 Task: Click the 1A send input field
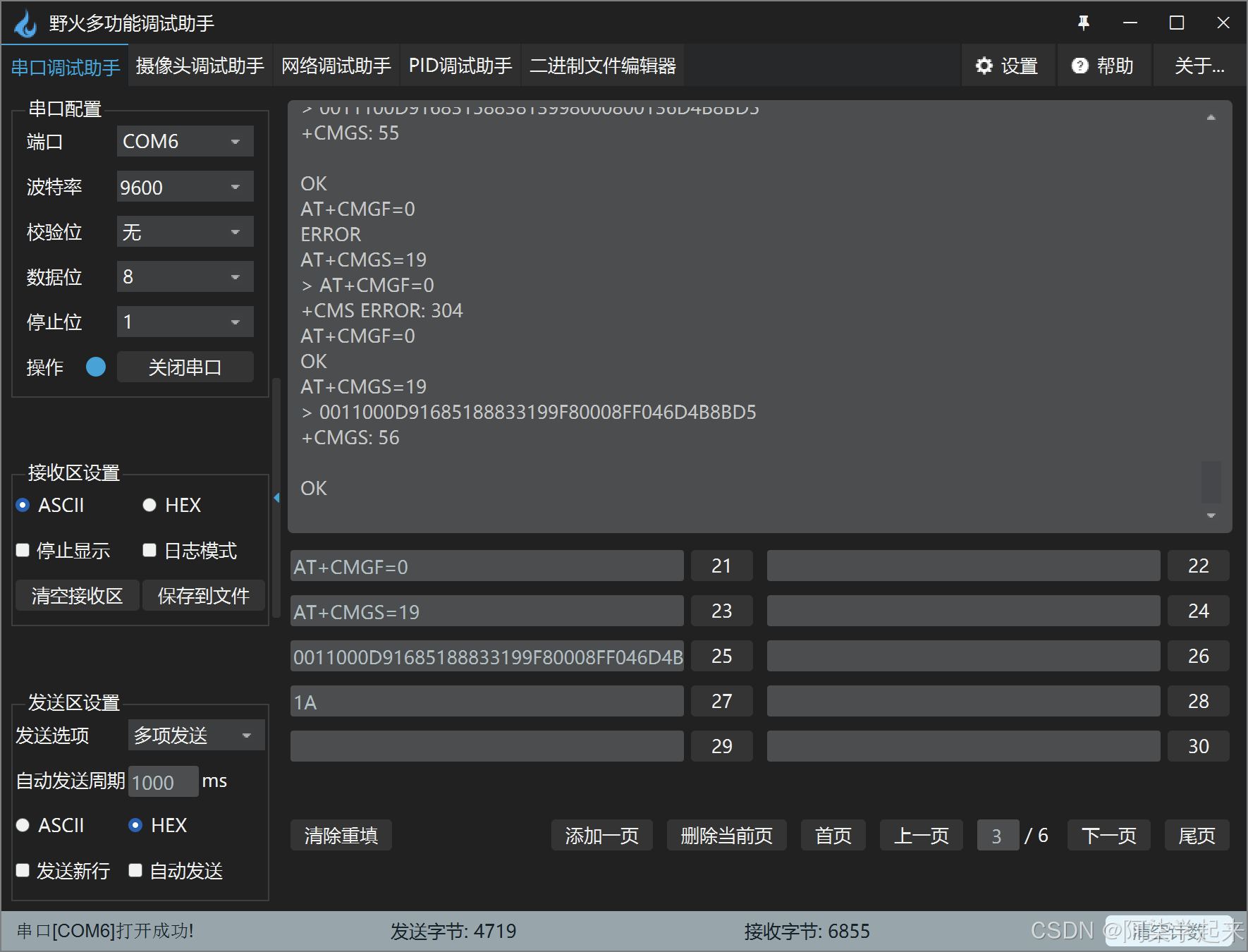[487, 701]
